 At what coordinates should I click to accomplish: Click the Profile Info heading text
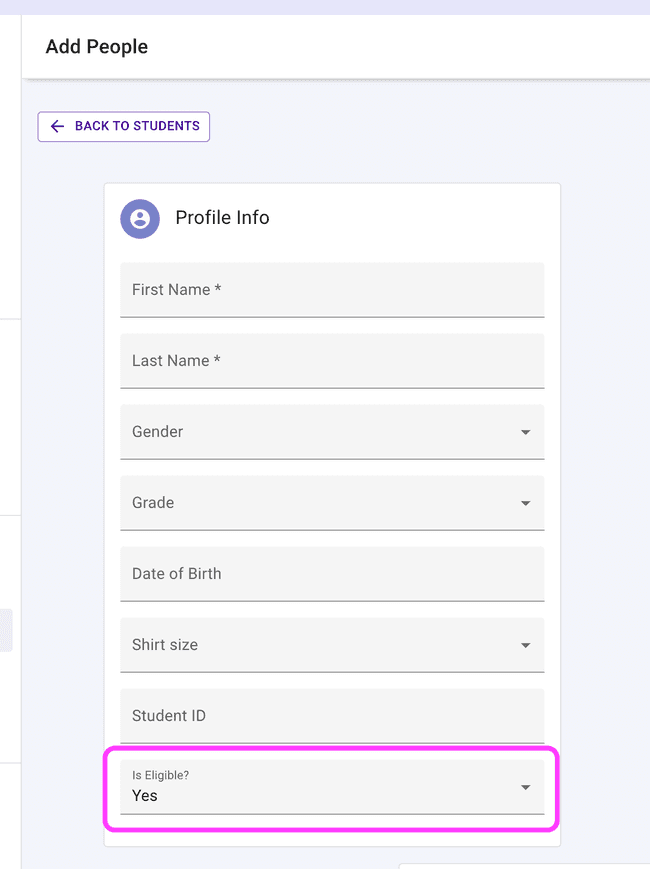222,218
